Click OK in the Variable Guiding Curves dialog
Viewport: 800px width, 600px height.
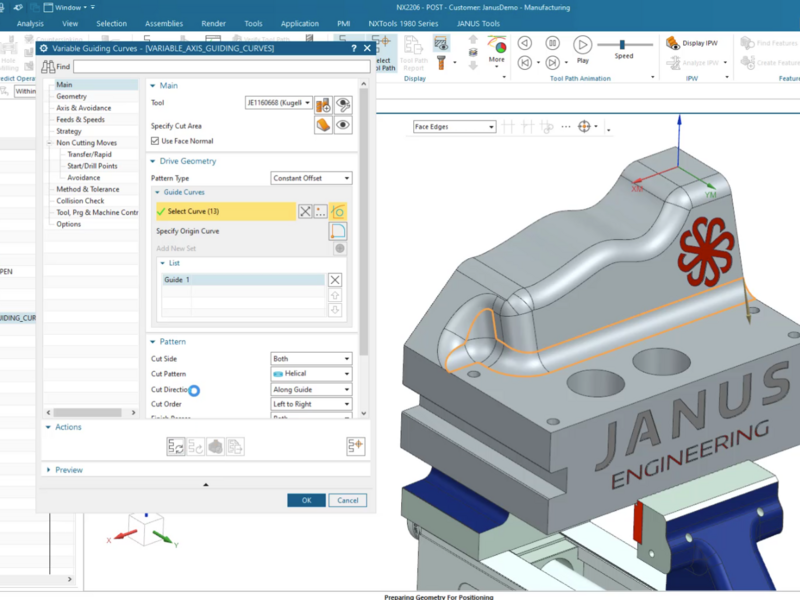pos(306,501)
